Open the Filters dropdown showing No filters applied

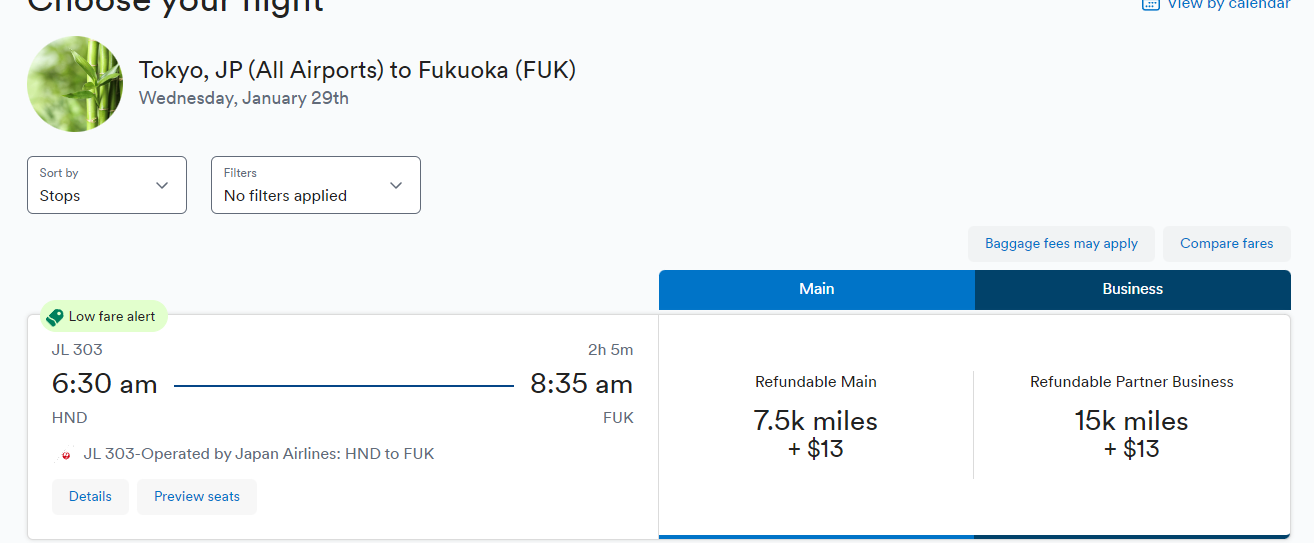click(x=316, y=185)
